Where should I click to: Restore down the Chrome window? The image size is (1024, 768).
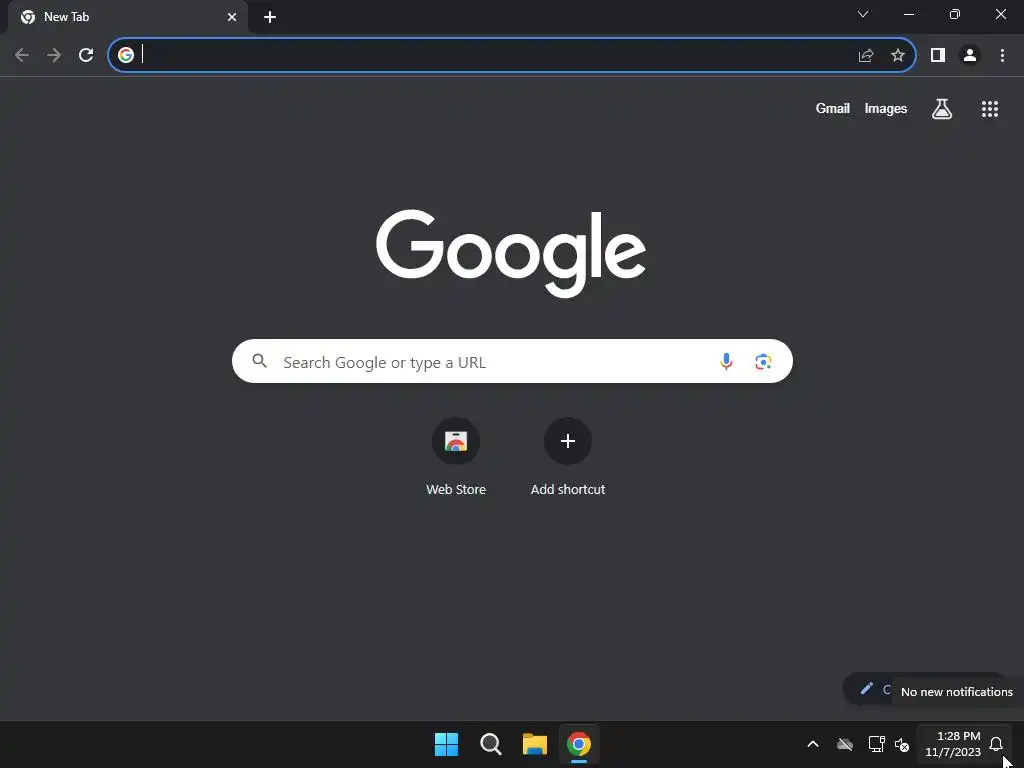(x=955, y=14)
